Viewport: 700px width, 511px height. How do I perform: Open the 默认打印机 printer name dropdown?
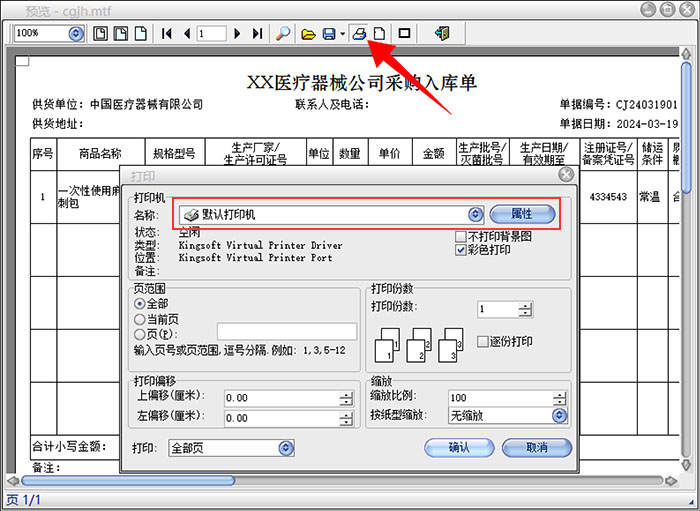475,214
